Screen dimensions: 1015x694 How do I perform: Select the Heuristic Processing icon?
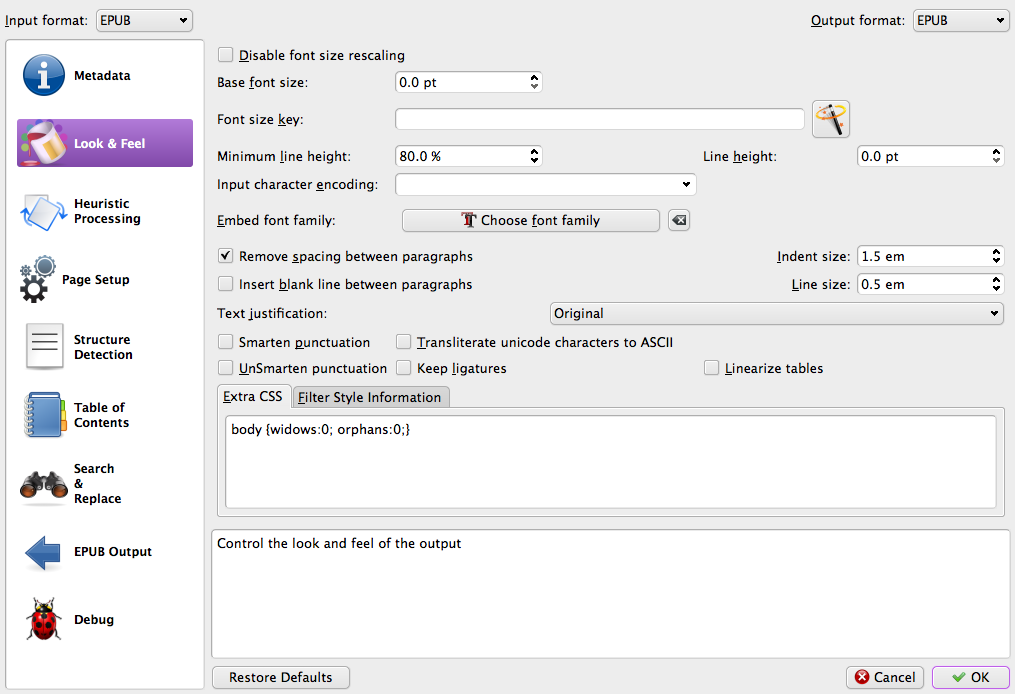point(43,211)
